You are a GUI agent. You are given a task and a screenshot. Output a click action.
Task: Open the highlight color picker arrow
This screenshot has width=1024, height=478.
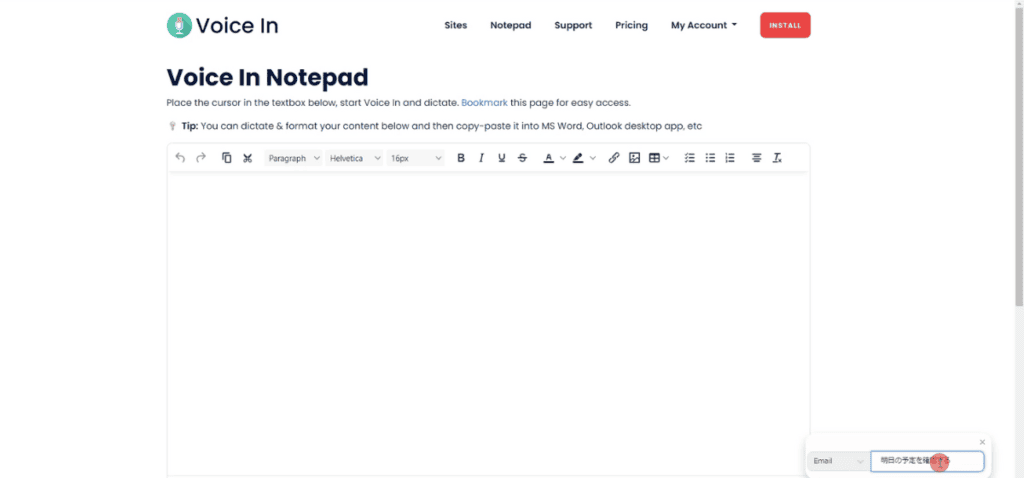pos(592,157)
